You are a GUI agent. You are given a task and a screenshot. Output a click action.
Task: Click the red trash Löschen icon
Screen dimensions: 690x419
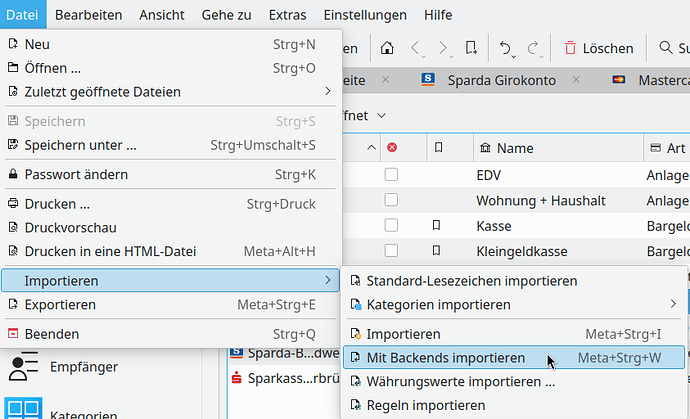570,48
